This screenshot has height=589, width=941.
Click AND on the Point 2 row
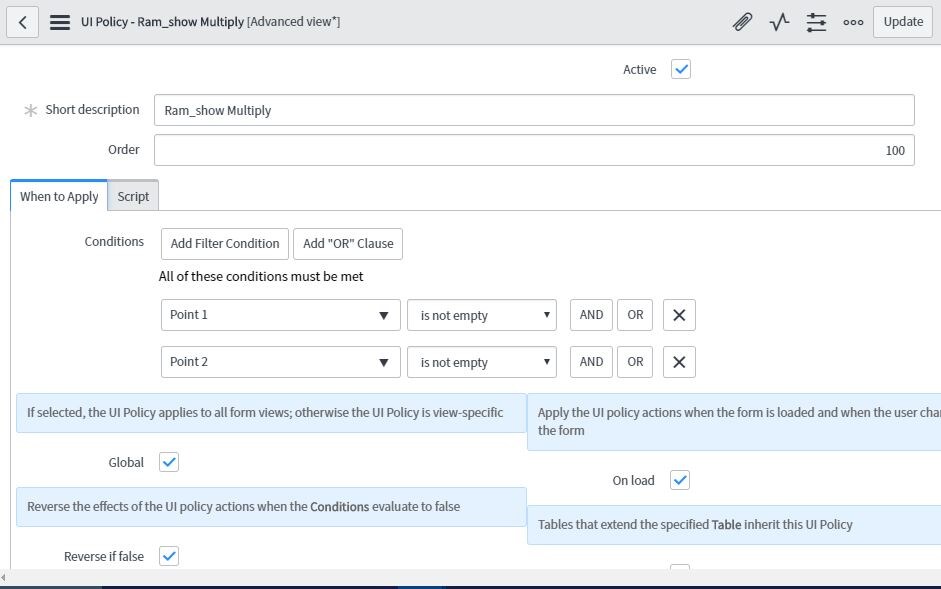[591, 362]
